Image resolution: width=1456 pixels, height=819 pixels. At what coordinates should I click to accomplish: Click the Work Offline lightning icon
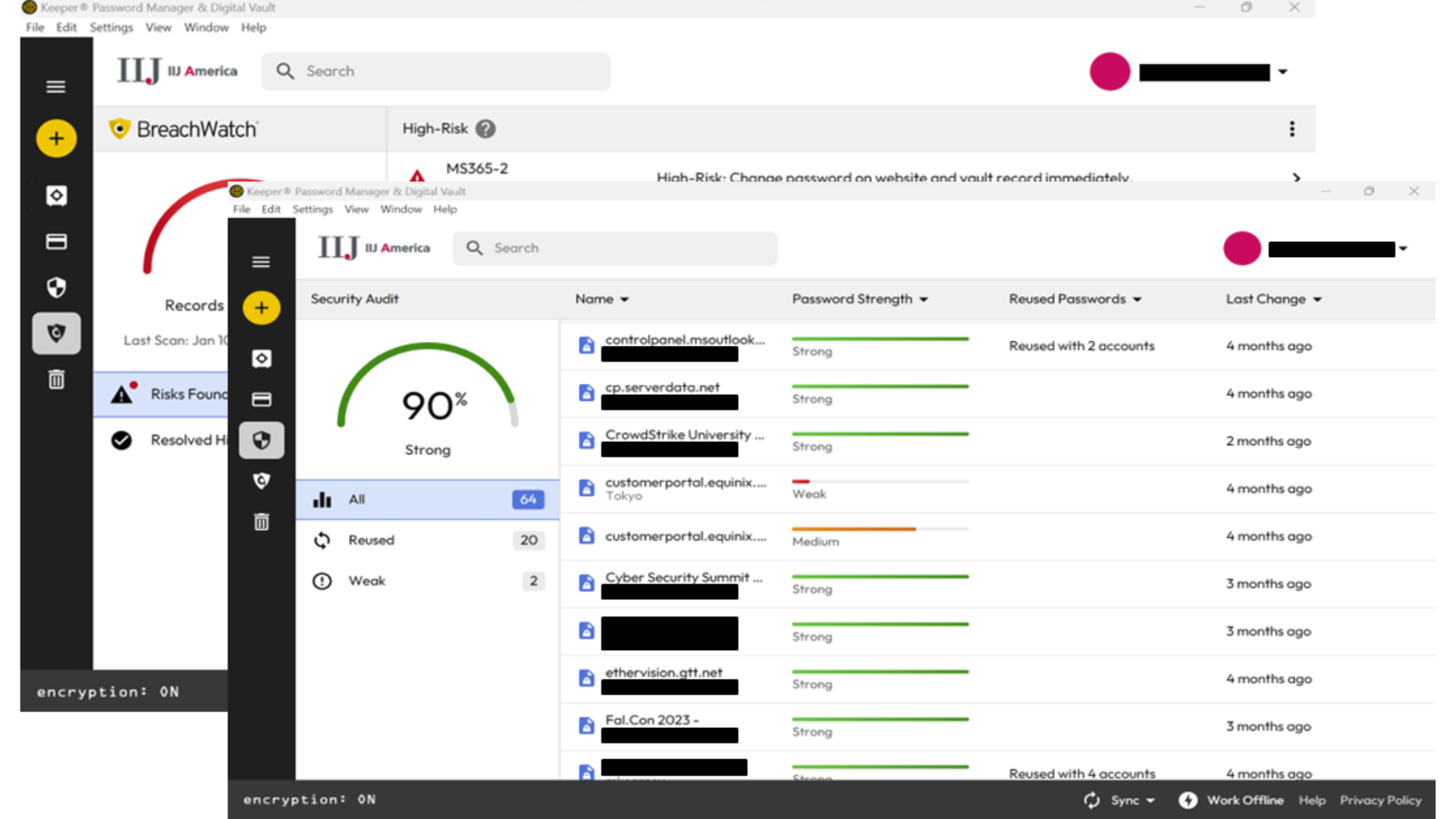1188,800
